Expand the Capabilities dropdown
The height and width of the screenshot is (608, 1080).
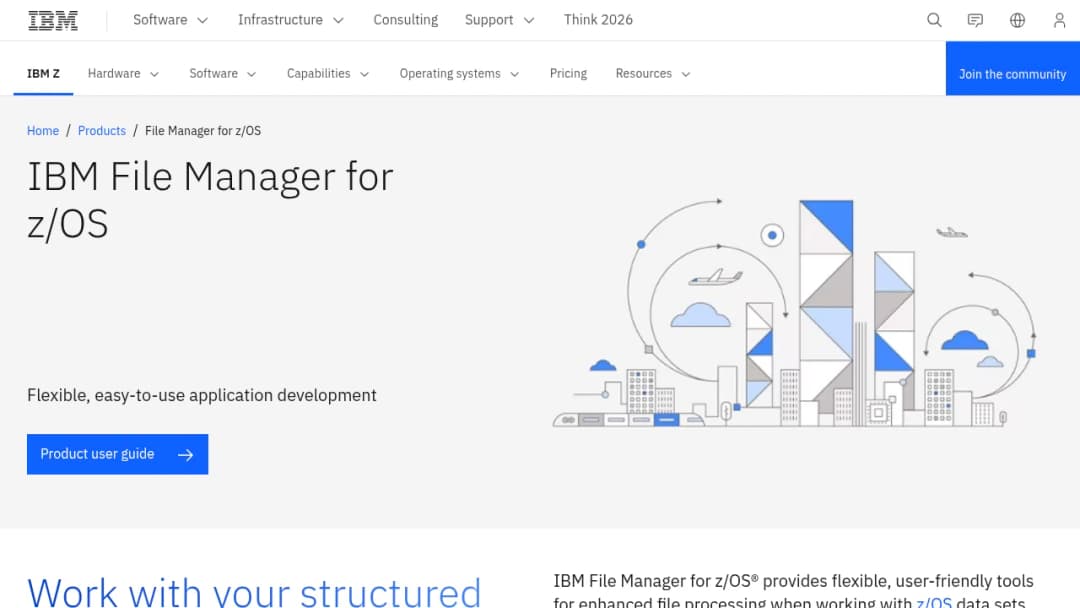(328, 74)
